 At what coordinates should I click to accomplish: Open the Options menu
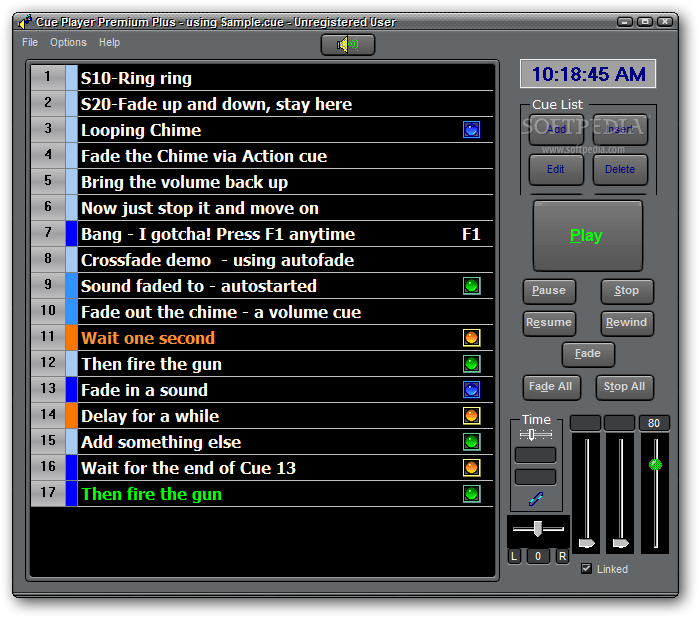tap(68, 42)
